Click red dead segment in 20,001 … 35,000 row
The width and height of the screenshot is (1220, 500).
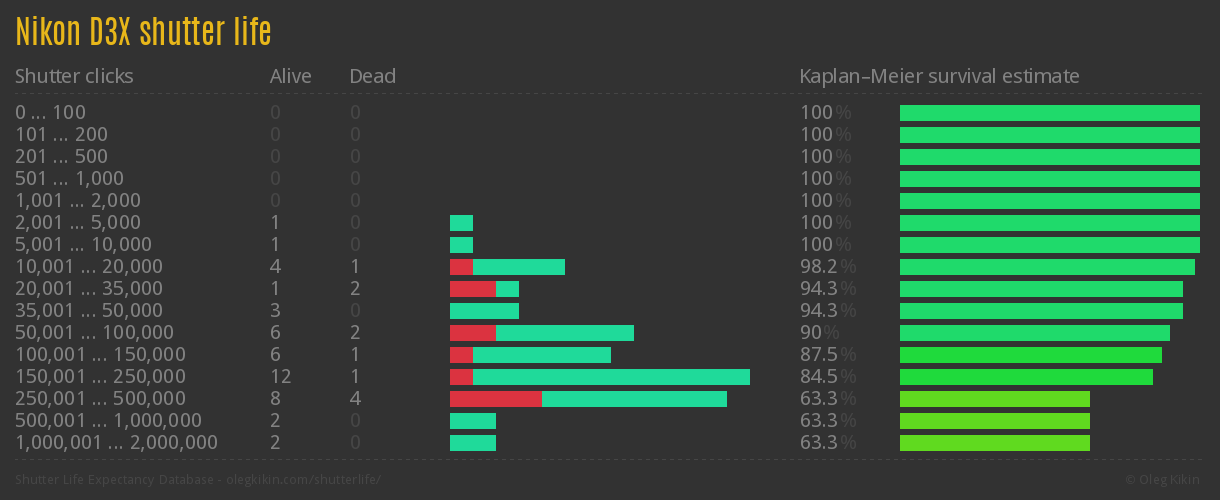pos(472,289)
